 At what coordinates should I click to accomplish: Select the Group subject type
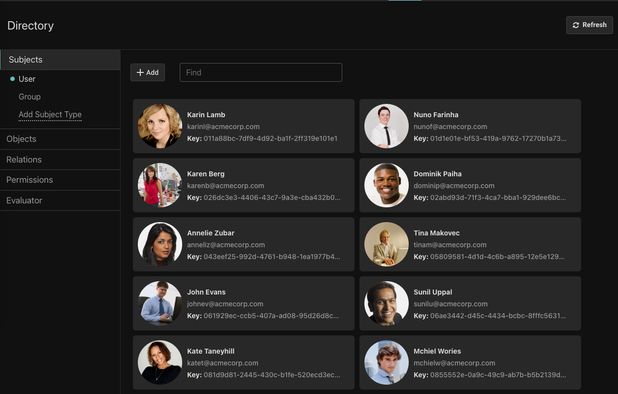[x=30, y=97]
